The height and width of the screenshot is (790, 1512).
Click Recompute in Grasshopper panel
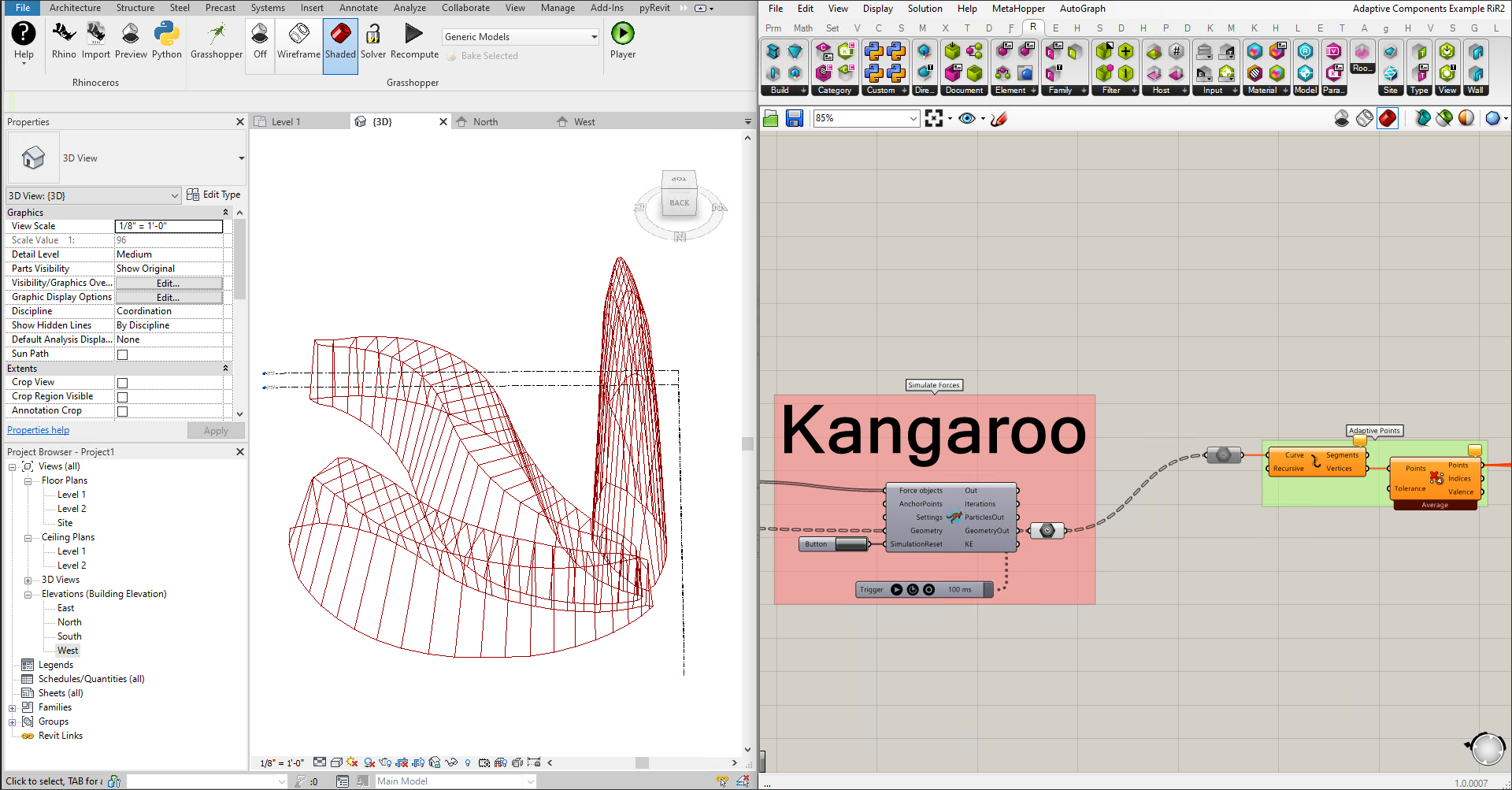click(414, 41)
